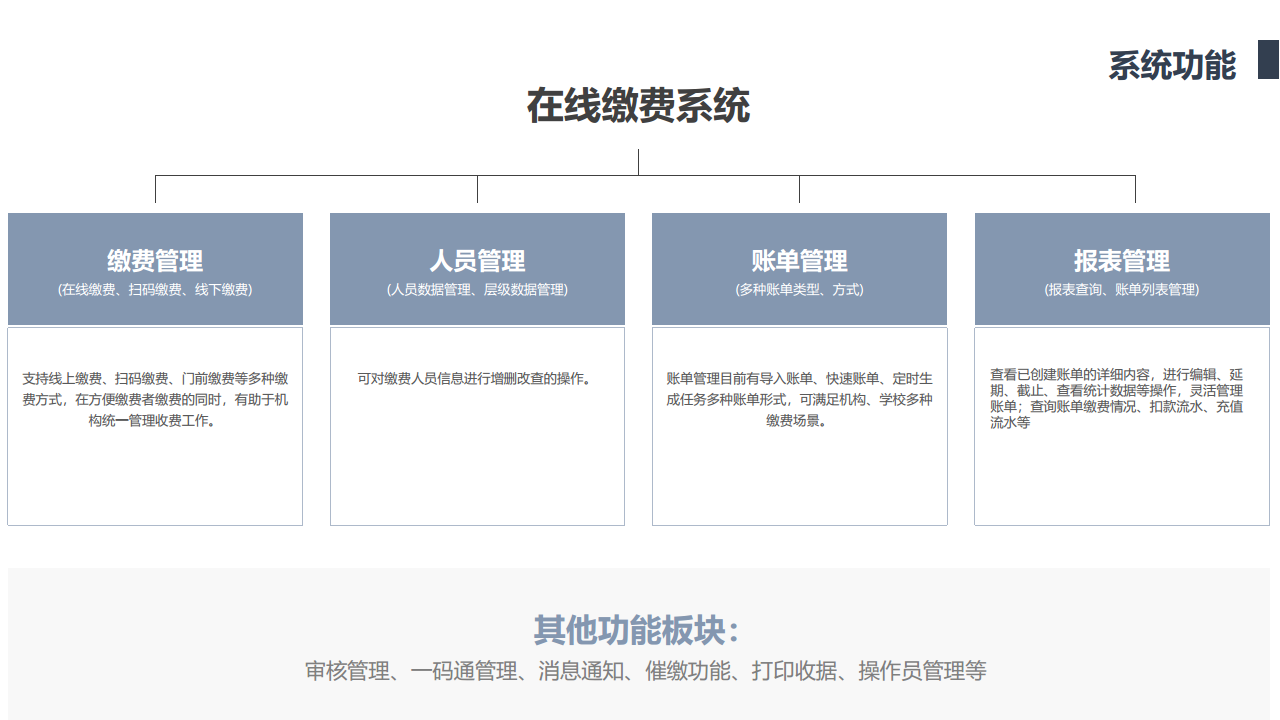Click the 其他功能板块 heading
This screenshot has width=1280, height=720.
(638, 631)
